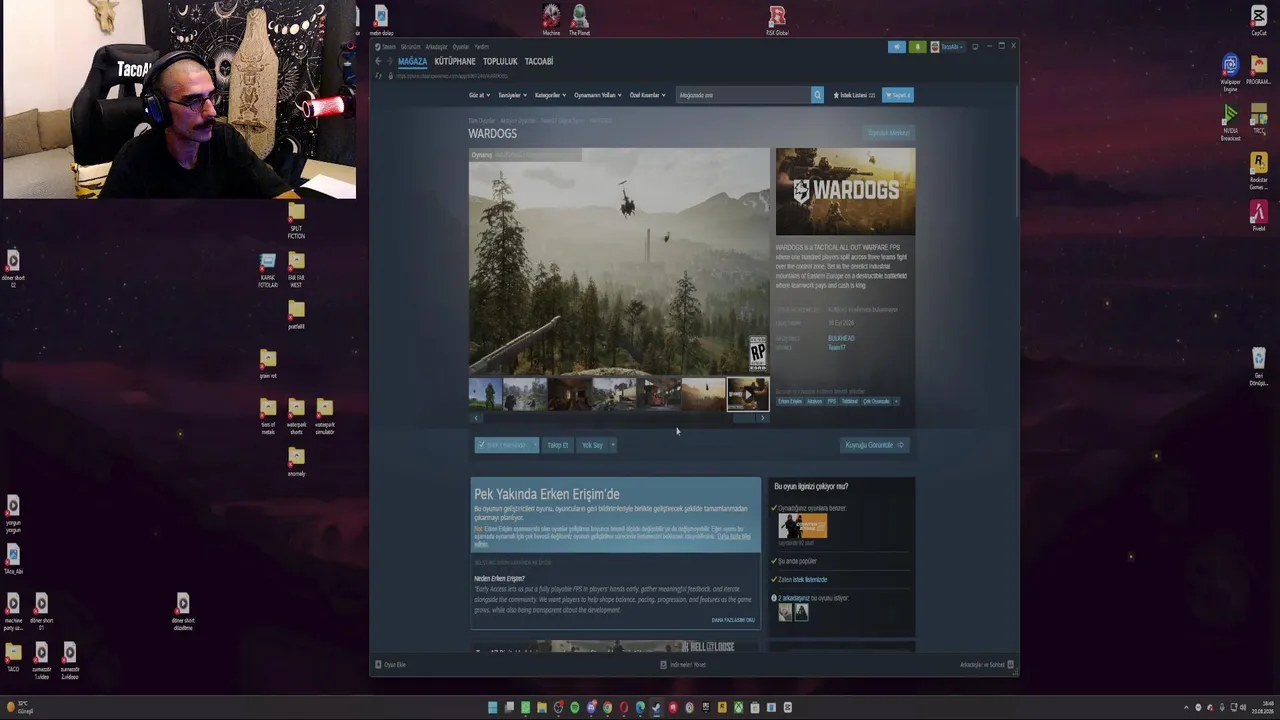Launch FiveM desktop shortcut
The image size is (1280, 720).
[1259, 216]
